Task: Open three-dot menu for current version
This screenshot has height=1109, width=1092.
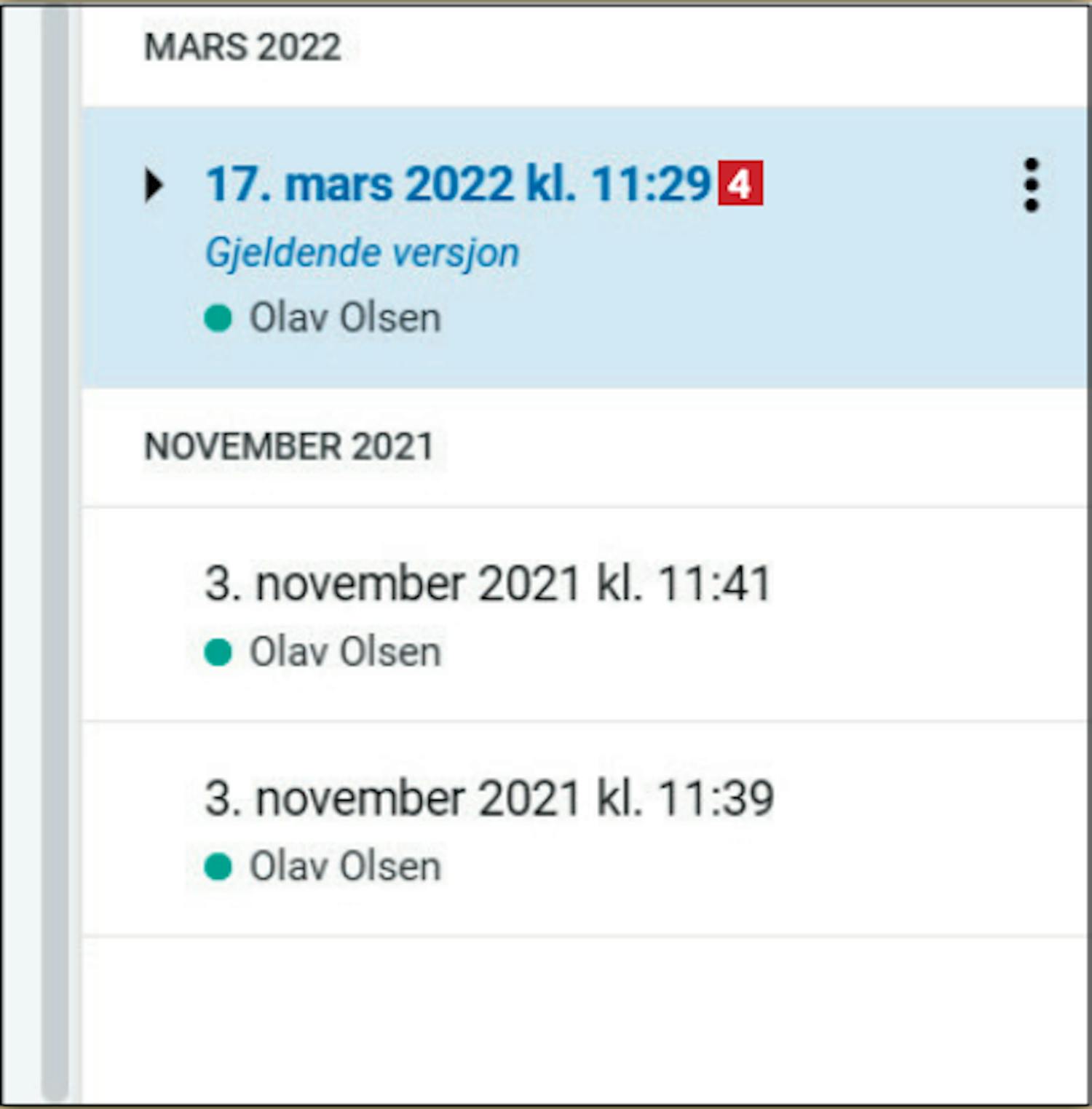Action: coord(1031,185)
